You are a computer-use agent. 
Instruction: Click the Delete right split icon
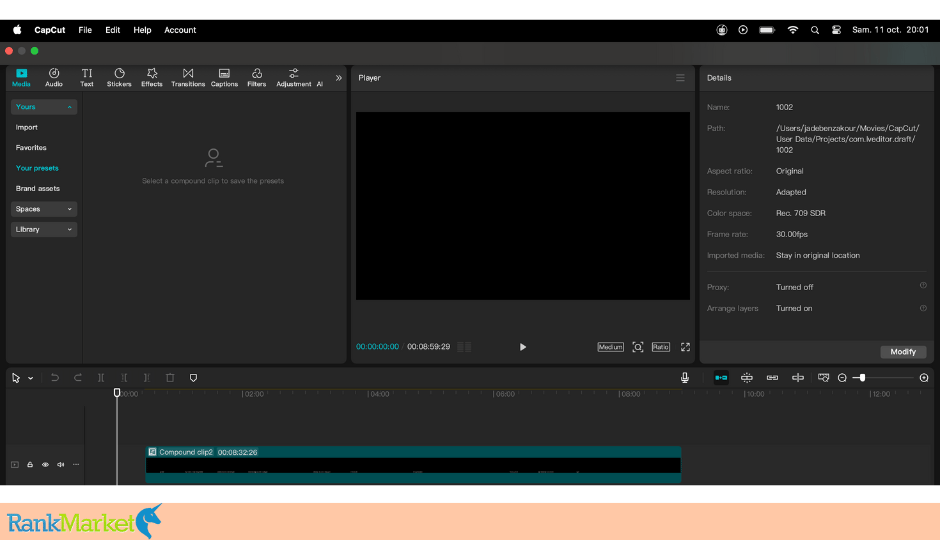click(147, 378)
